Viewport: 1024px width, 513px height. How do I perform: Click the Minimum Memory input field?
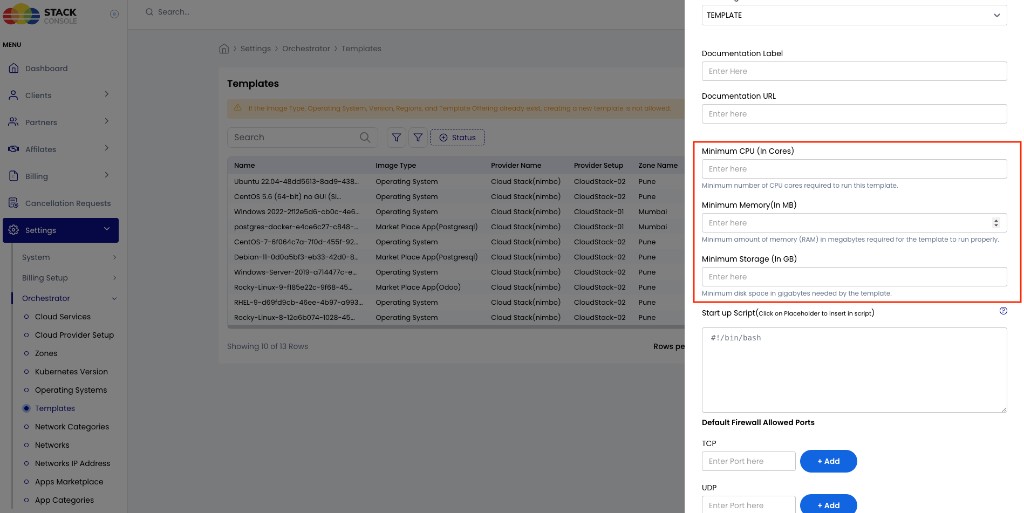tap(854, 223)
